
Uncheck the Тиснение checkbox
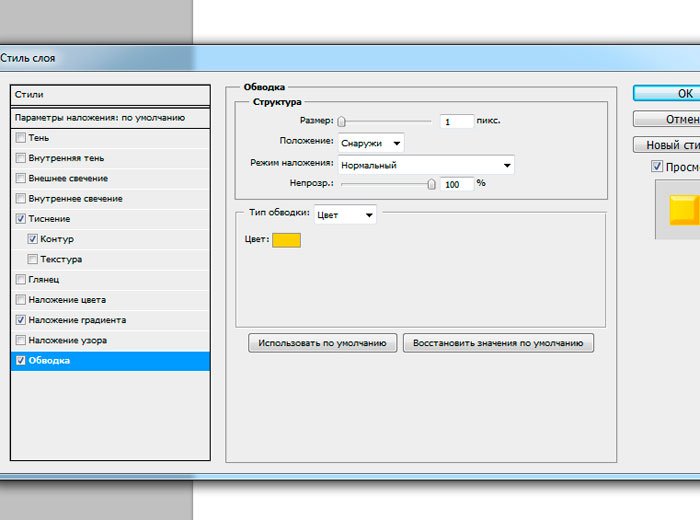pyautogui.click(x=21, y=219)
